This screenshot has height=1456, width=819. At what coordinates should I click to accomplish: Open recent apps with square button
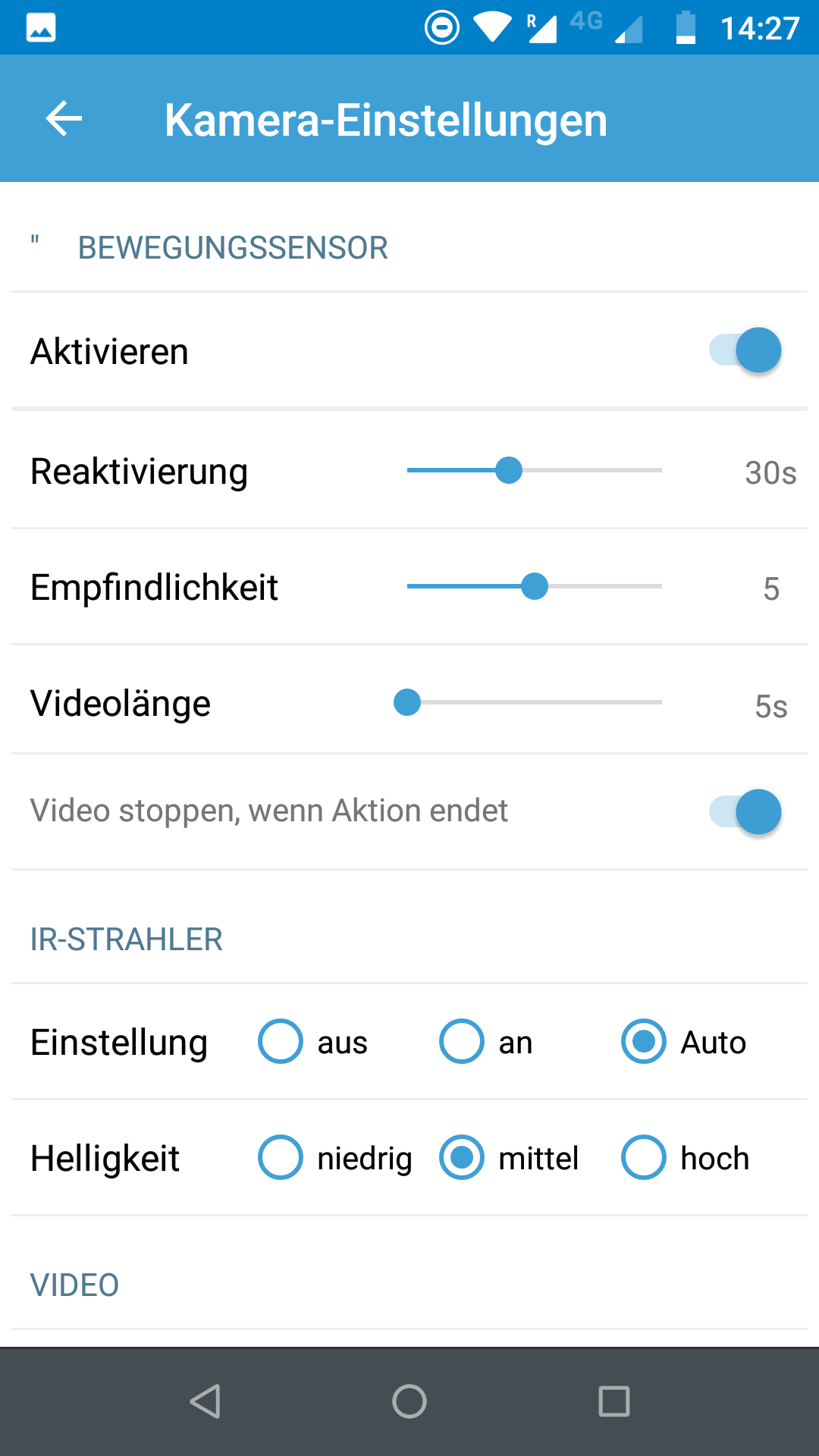[613, 1401]
